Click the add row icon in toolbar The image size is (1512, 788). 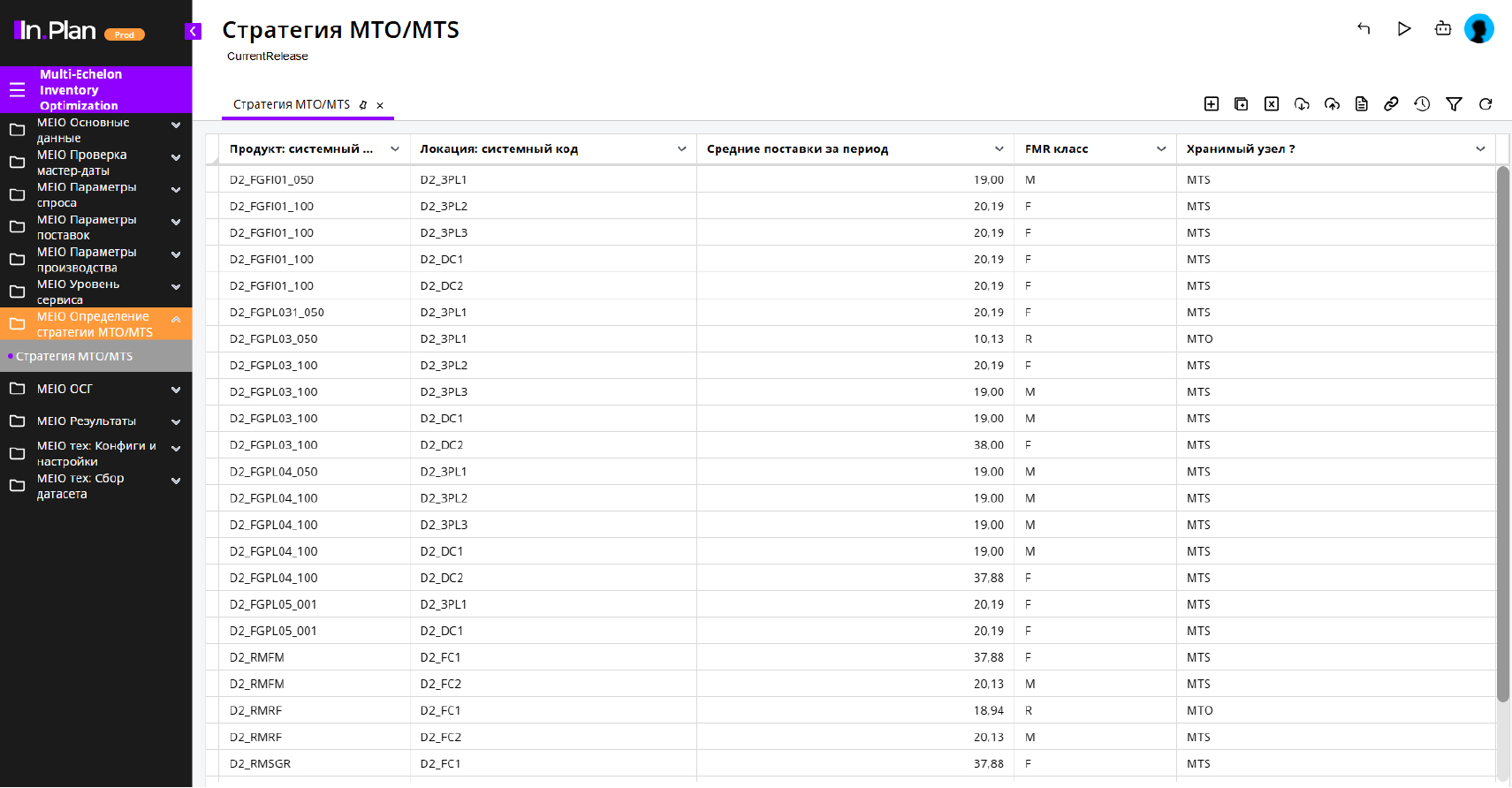pos(1212,104)
